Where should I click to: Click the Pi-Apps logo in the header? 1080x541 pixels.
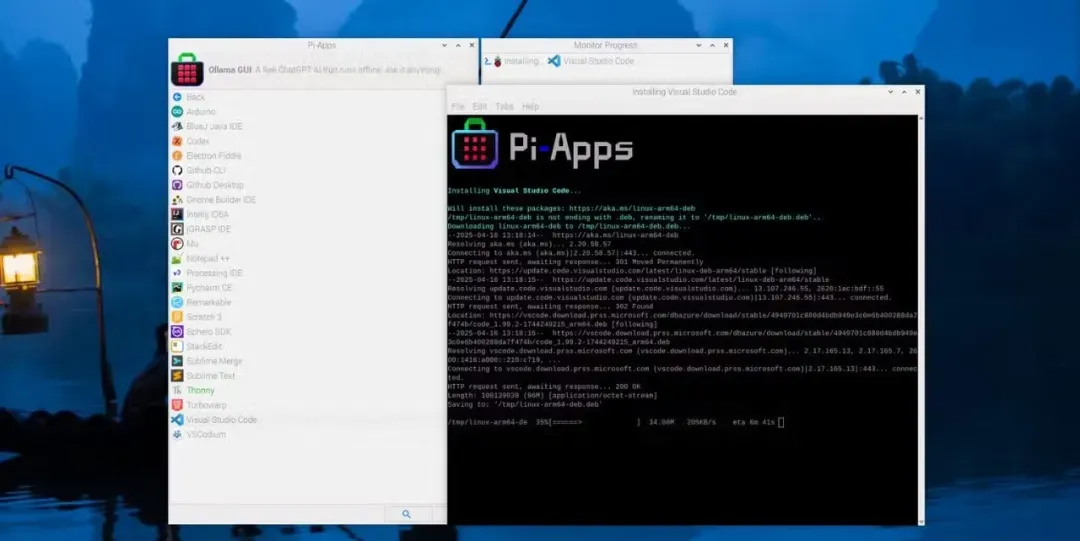coord(187,70)
